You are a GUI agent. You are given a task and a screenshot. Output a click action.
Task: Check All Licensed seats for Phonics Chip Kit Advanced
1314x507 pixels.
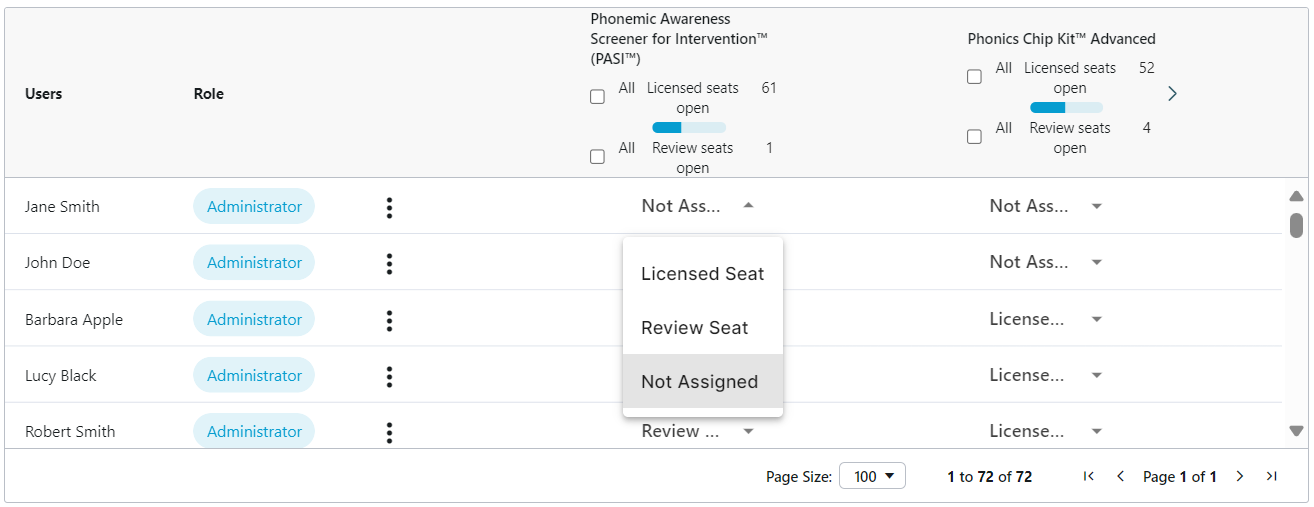click(x=974, y=77)
